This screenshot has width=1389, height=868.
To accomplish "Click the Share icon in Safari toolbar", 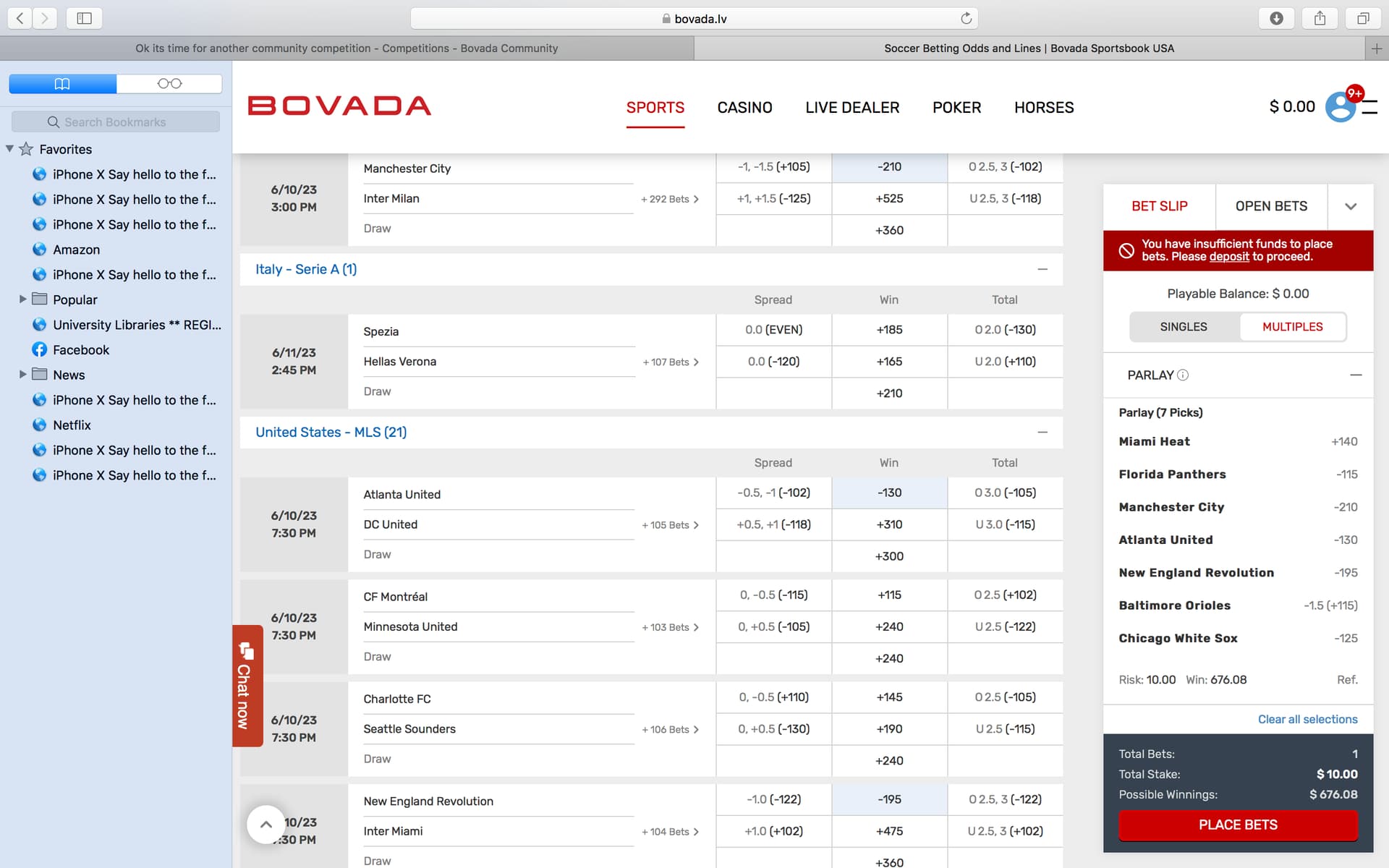I will [x=1320, y=18].
